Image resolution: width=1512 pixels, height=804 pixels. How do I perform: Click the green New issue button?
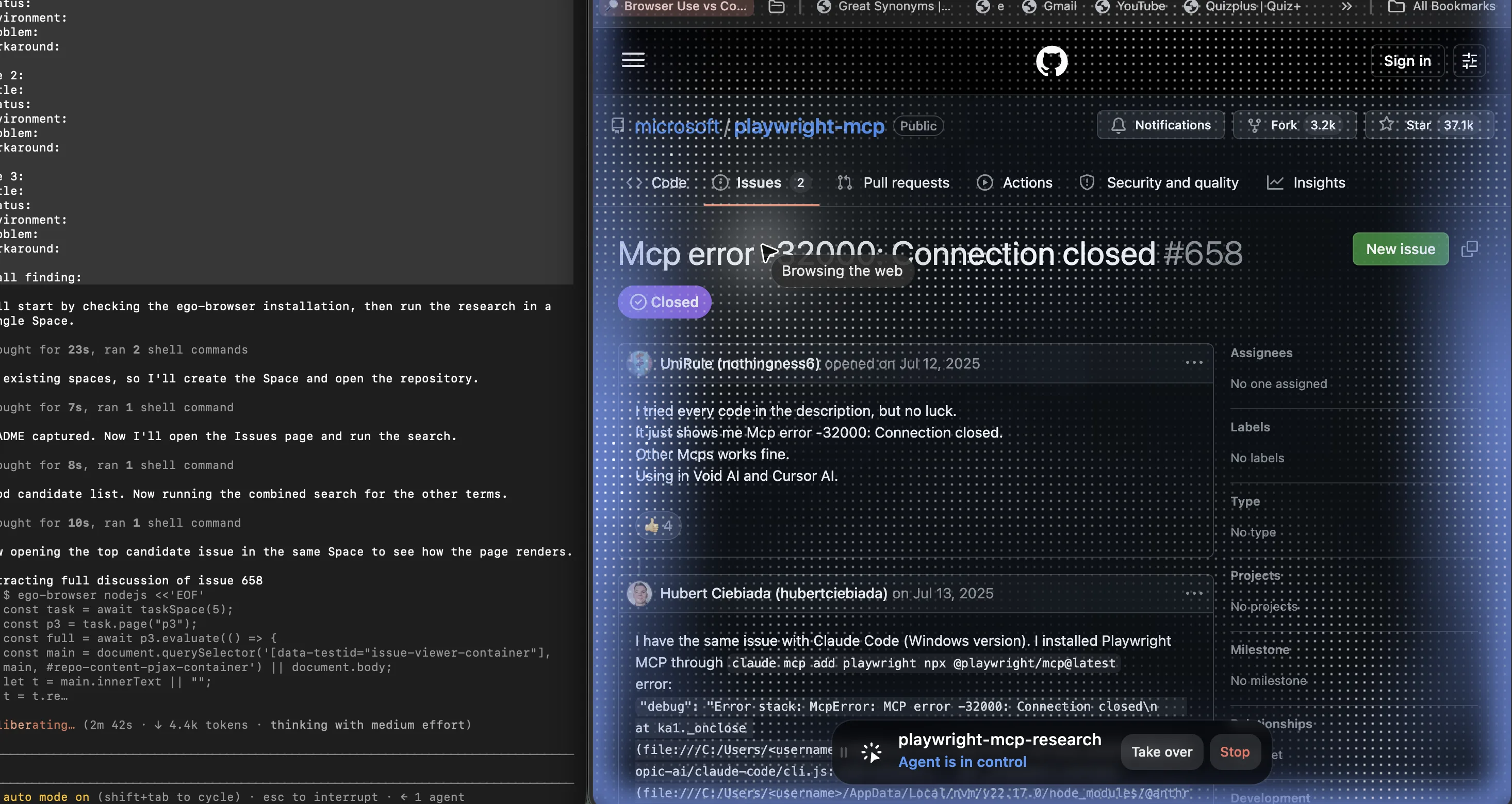pos(1400,249)
